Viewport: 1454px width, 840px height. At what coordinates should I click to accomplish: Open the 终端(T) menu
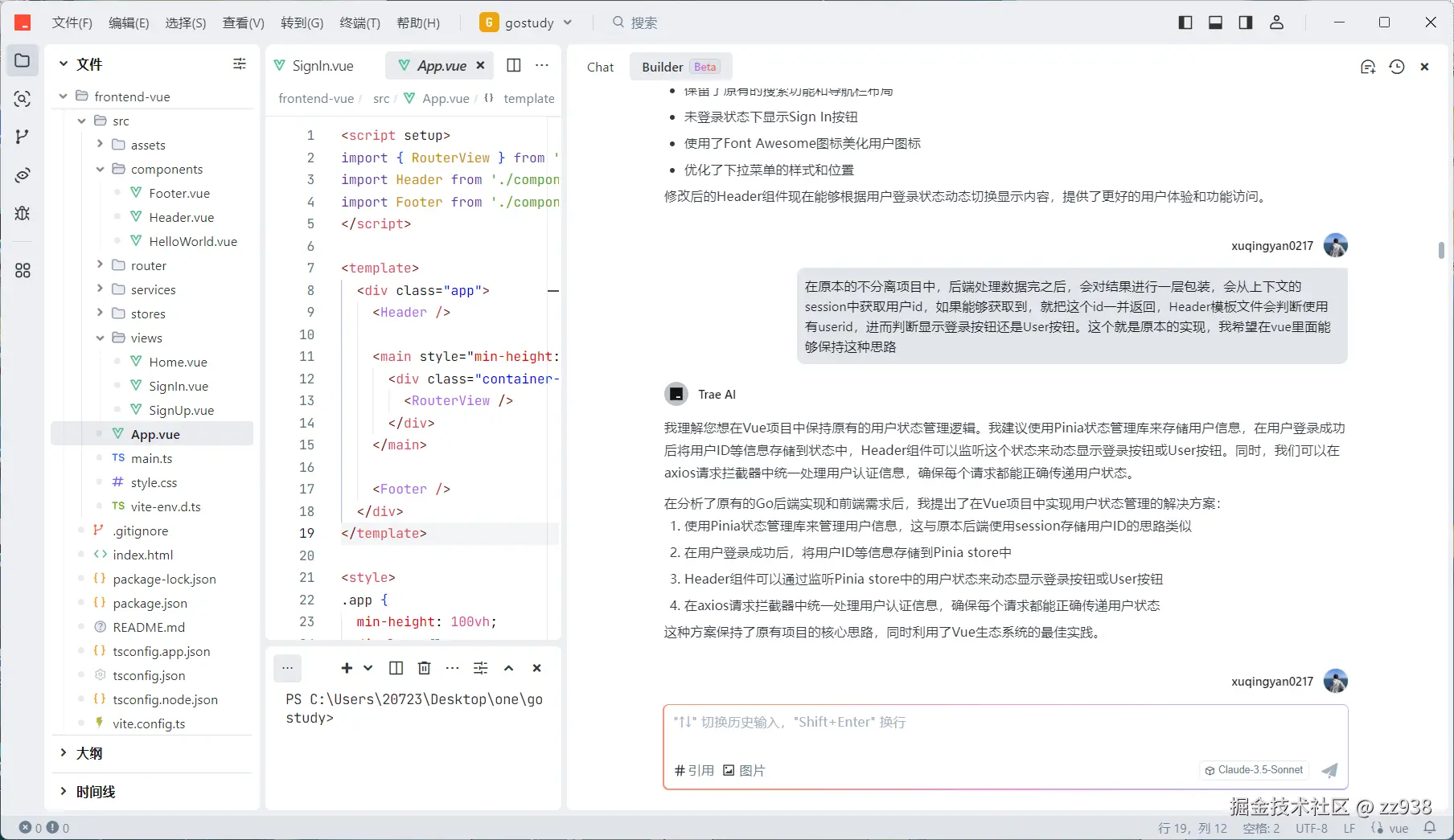[x=360, y=23]
